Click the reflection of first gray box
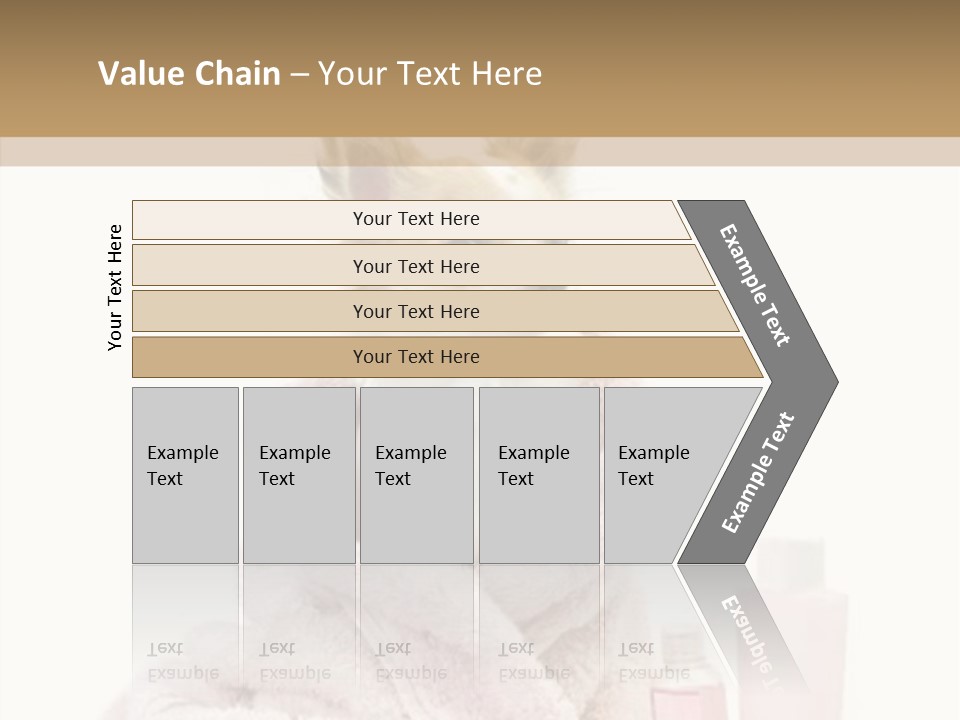Viewport: 960px width, 720px height. point(186,631)
